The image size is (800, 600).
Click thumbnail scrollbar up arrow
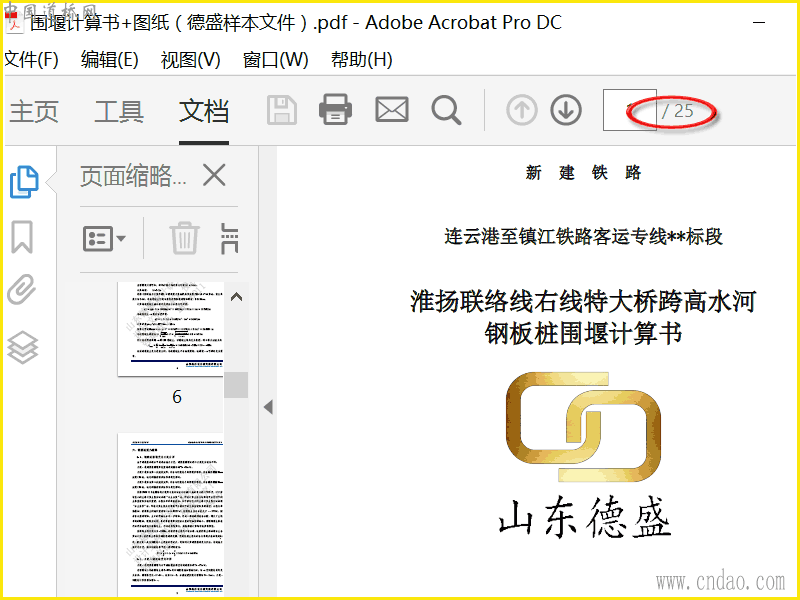tap(236, 297)
